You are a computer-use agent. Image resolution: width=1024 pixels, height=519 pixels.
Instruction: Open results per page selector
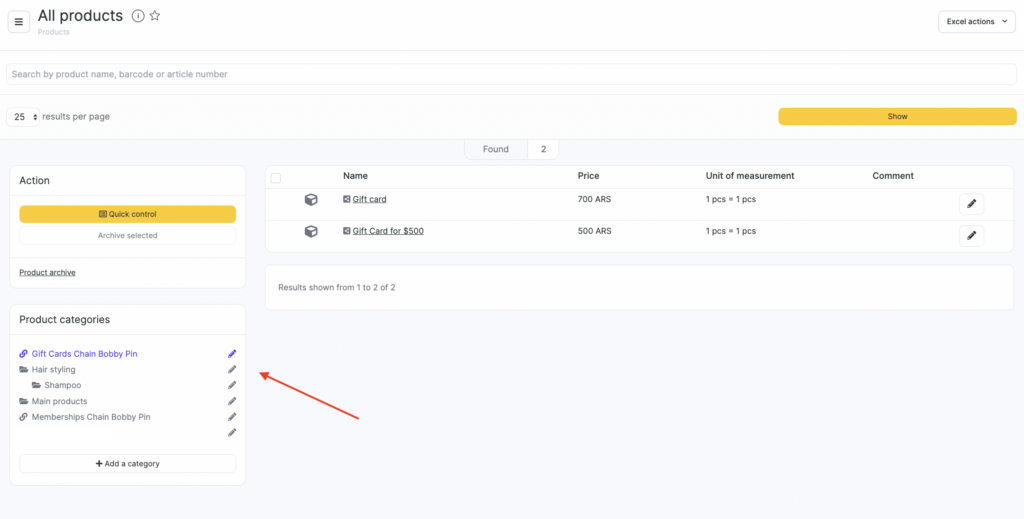tap(23, 117)
